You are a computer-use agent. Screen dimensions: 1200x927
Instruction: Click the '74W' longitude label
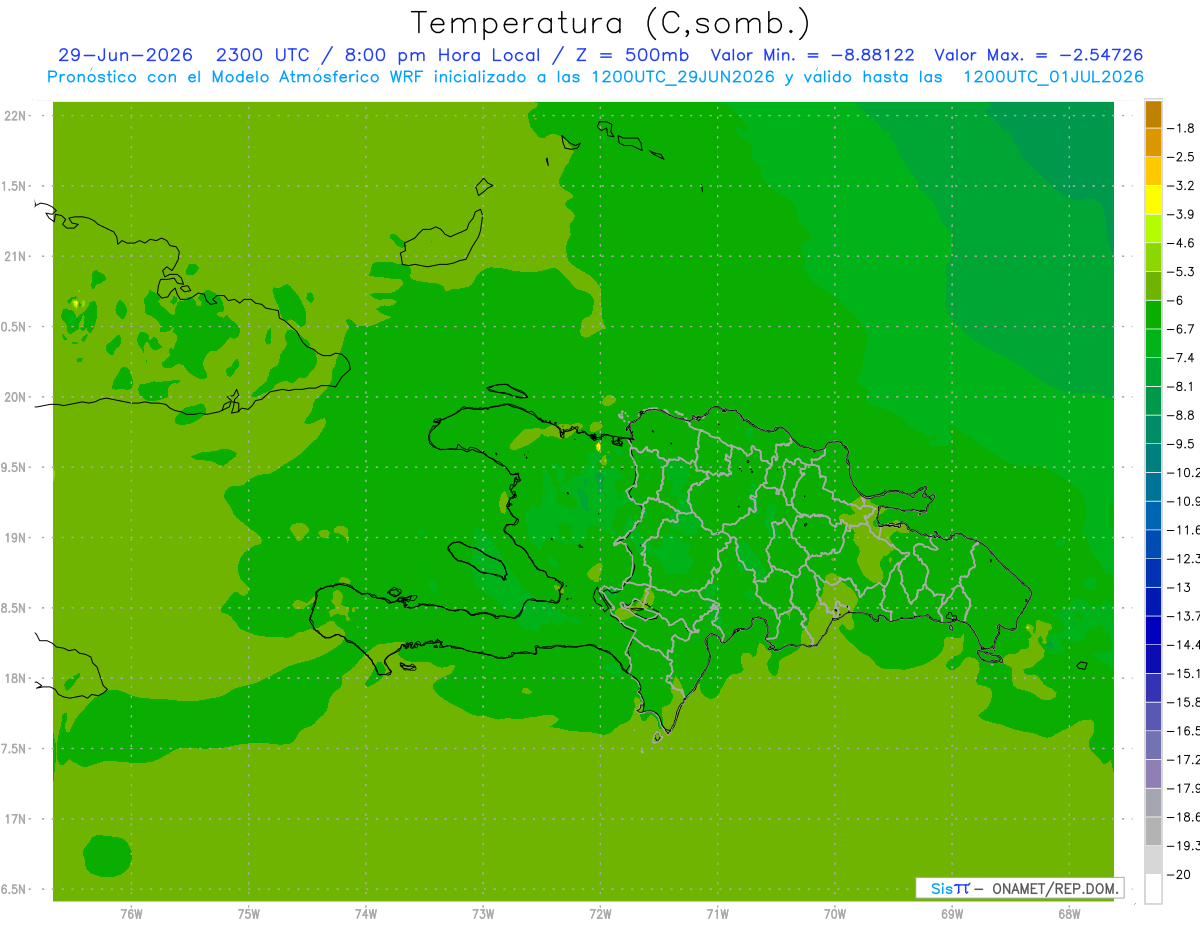point(366,915)
